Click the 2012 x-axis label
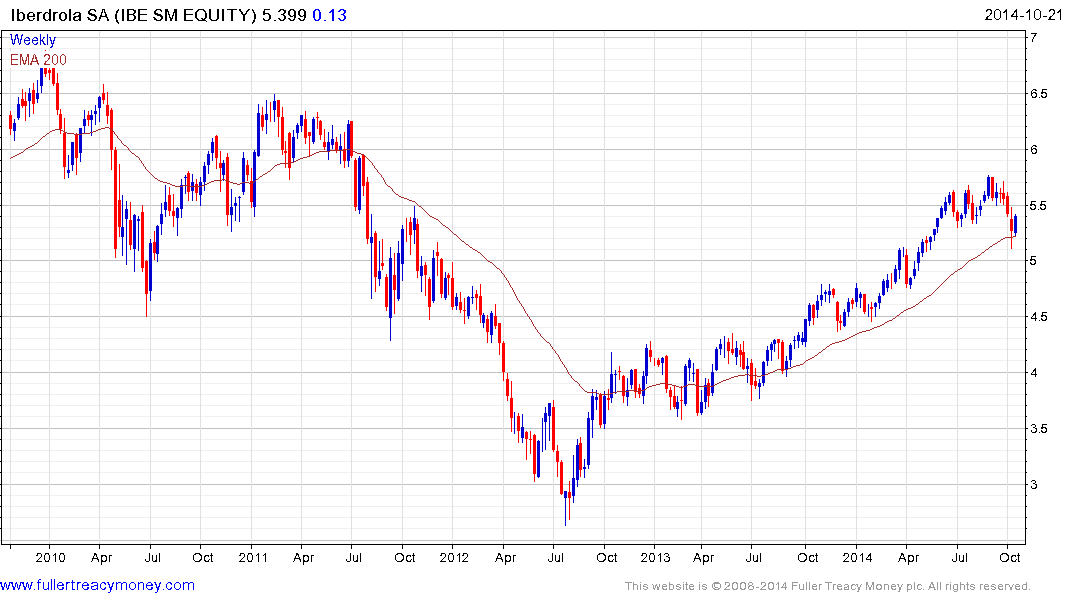Image resolution: width=1075 pixels, height=600 pixels. pyautogui.click(x=454, y=557)
